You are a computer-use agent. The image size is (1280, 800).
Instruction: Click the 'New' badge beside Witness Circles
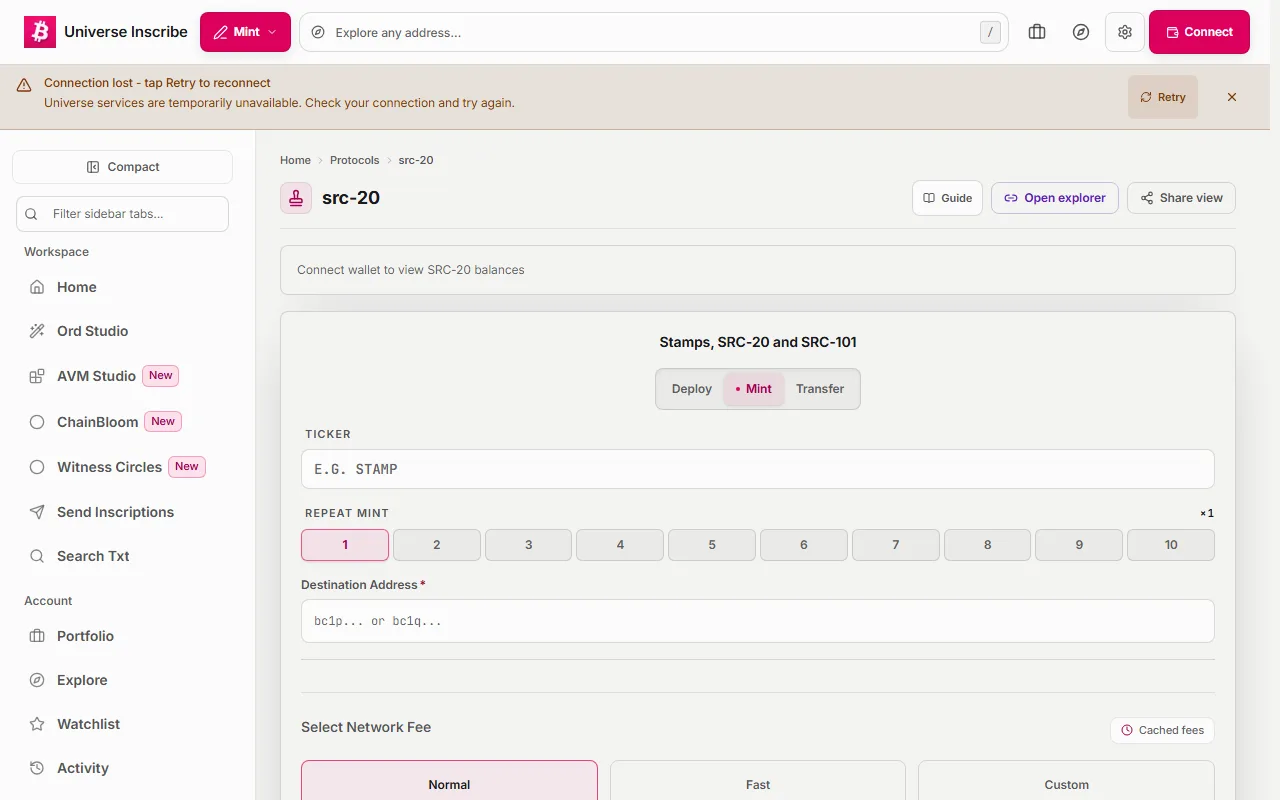tap(187, 467)
